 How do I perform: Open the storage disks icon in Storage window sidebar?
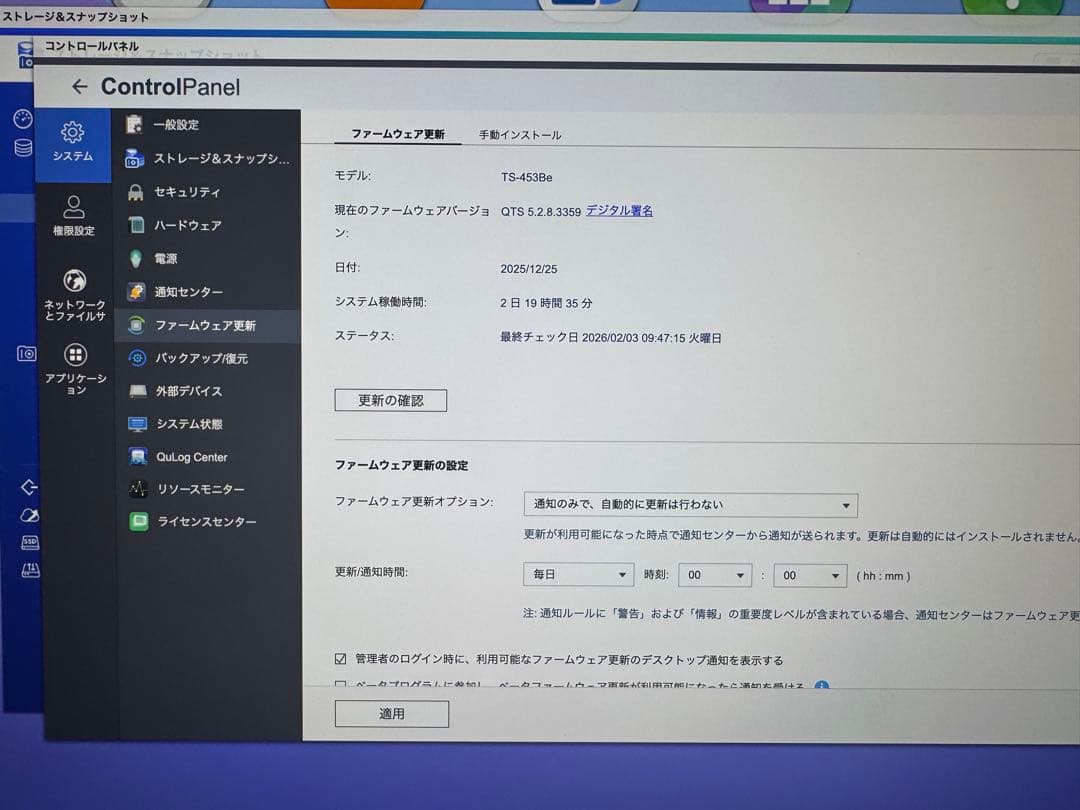[23, 147]
